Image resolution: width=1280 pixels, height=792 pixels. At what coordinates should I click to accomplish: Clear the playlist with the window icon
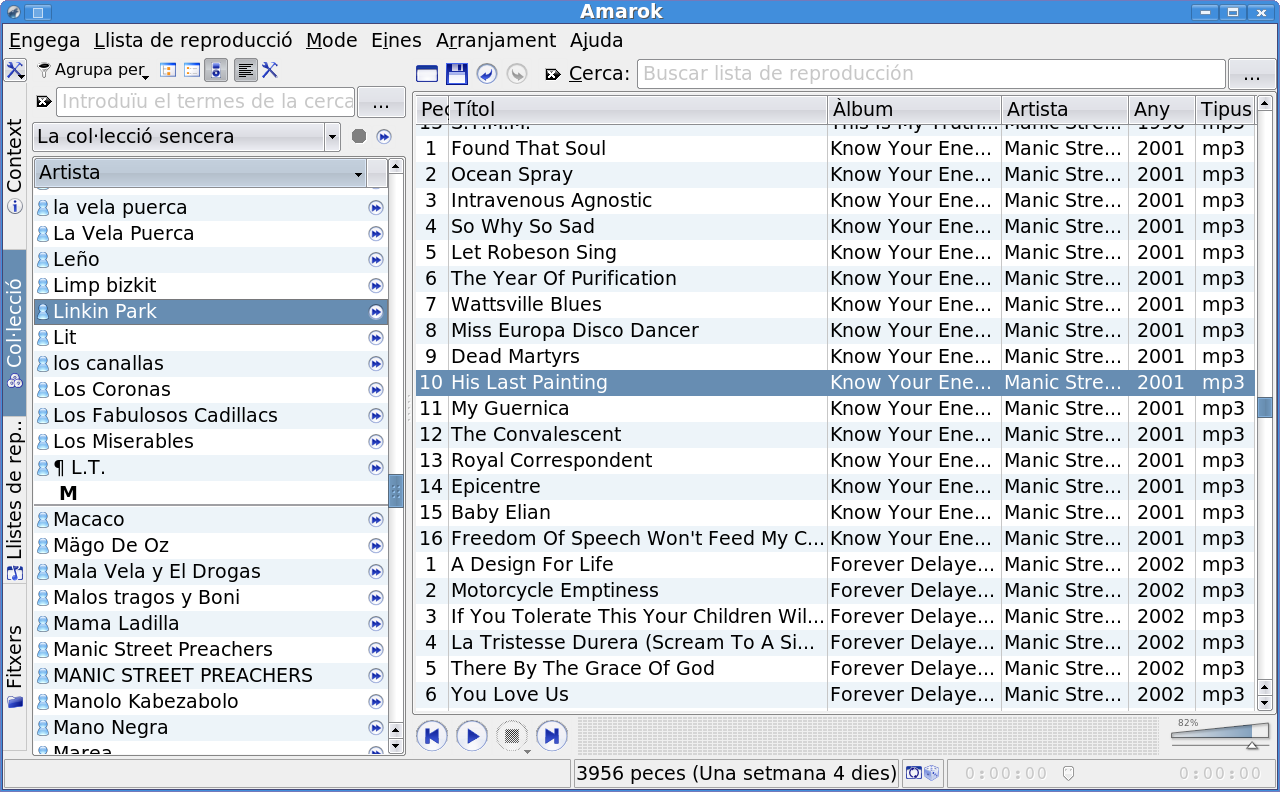(x=427, y=73)
